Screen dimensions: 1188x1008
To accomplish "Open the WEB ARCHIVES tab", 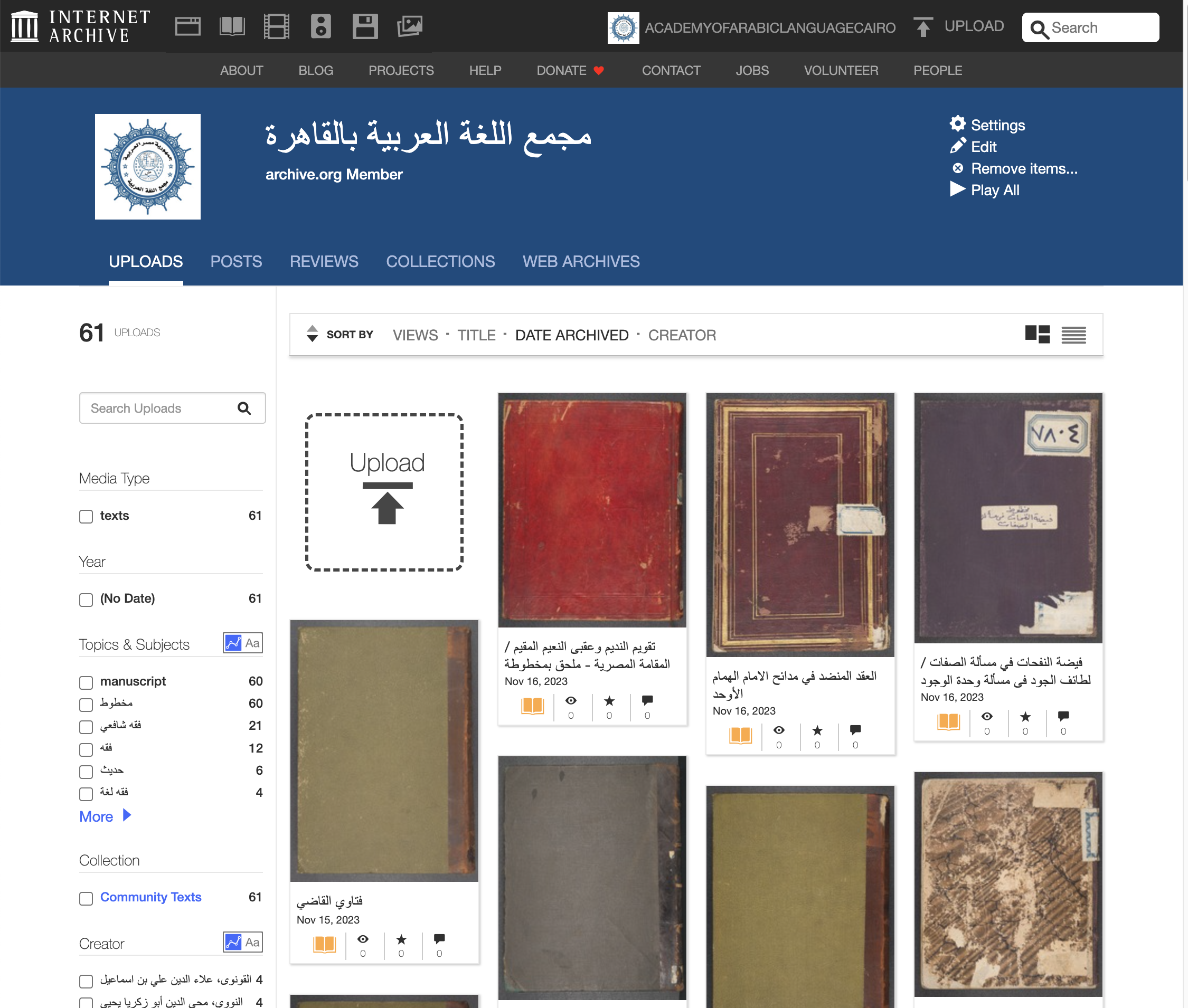I will click(581, 262).
